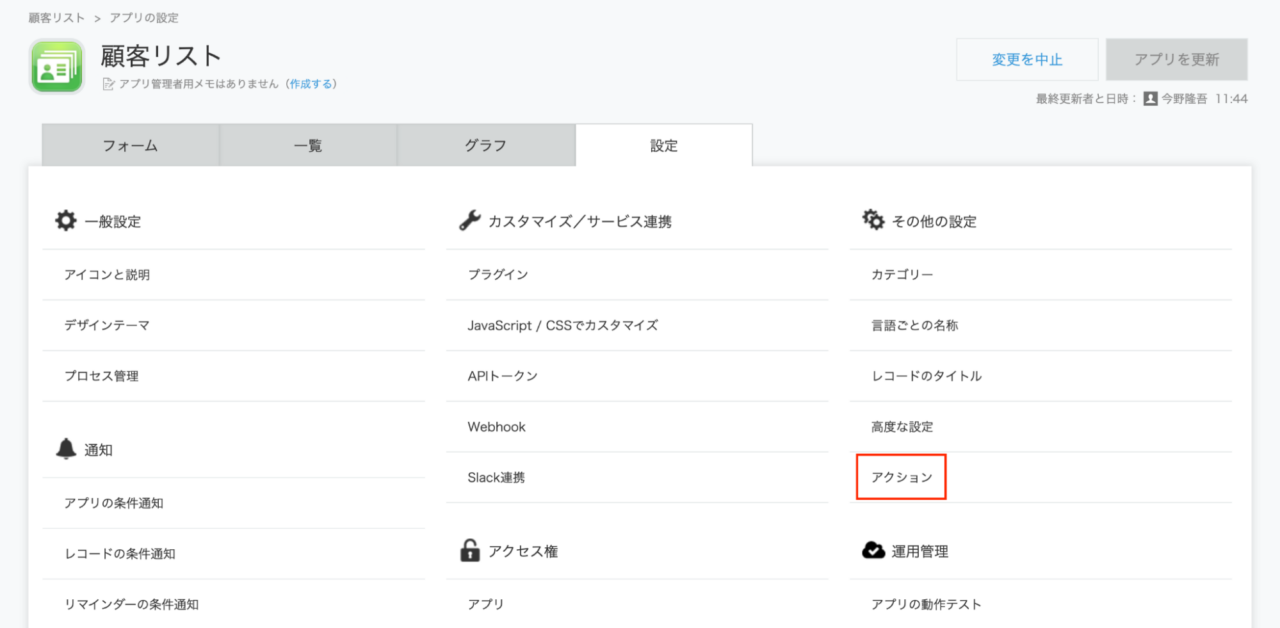The height and width of the screenshot is (628, 1280).
Task: Open the アクション settings link
Action: (x=901, y=478)
